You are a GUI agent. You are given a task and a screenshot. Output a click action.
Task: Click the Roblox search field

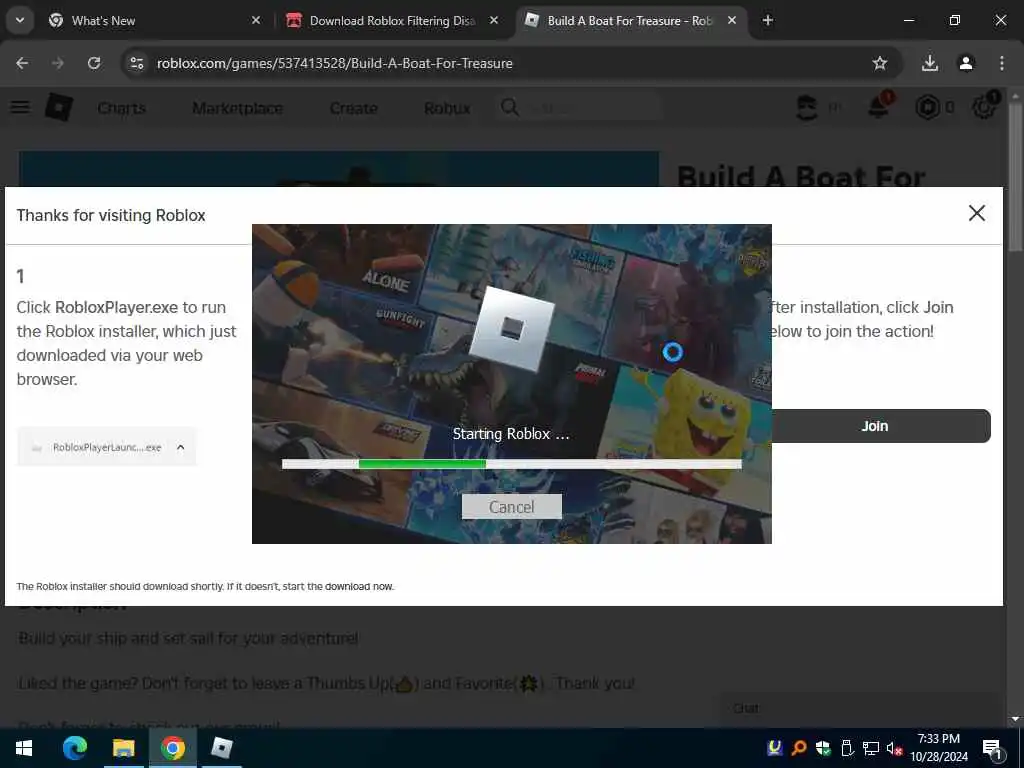click(579, 108)
